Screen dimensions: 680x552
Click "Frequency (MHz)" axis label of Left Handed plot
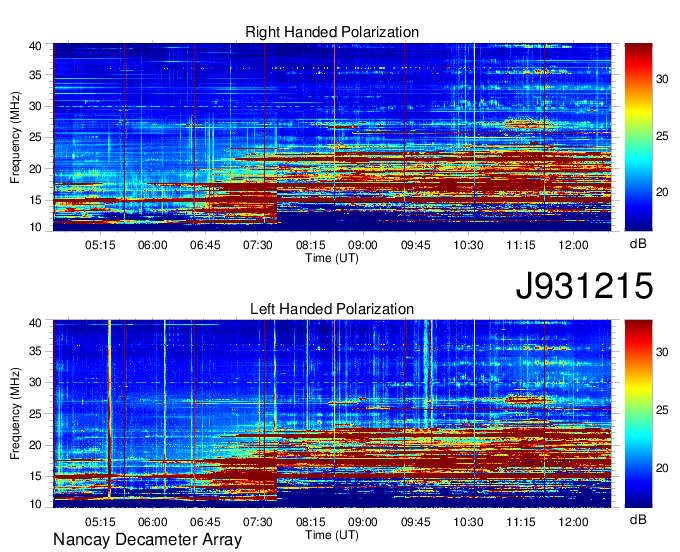pos(15,414)
